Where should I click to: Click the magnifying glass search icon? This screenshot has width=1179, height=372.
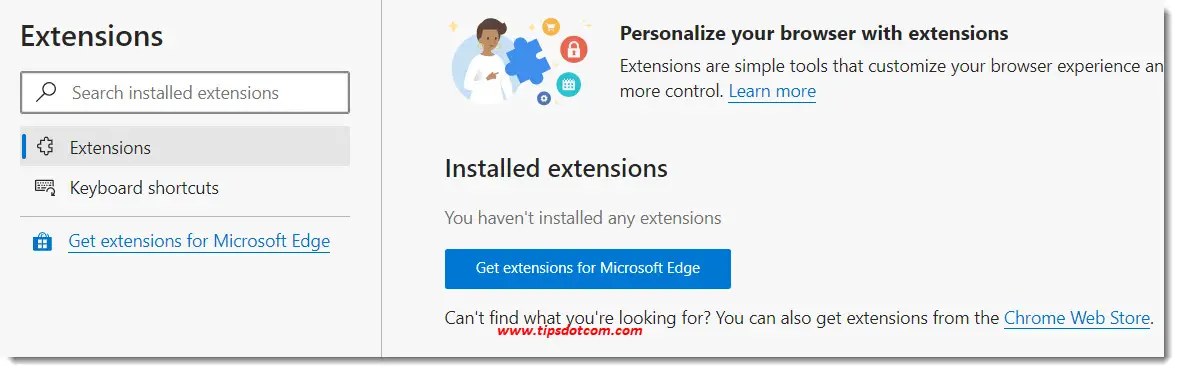click(47, 92)
